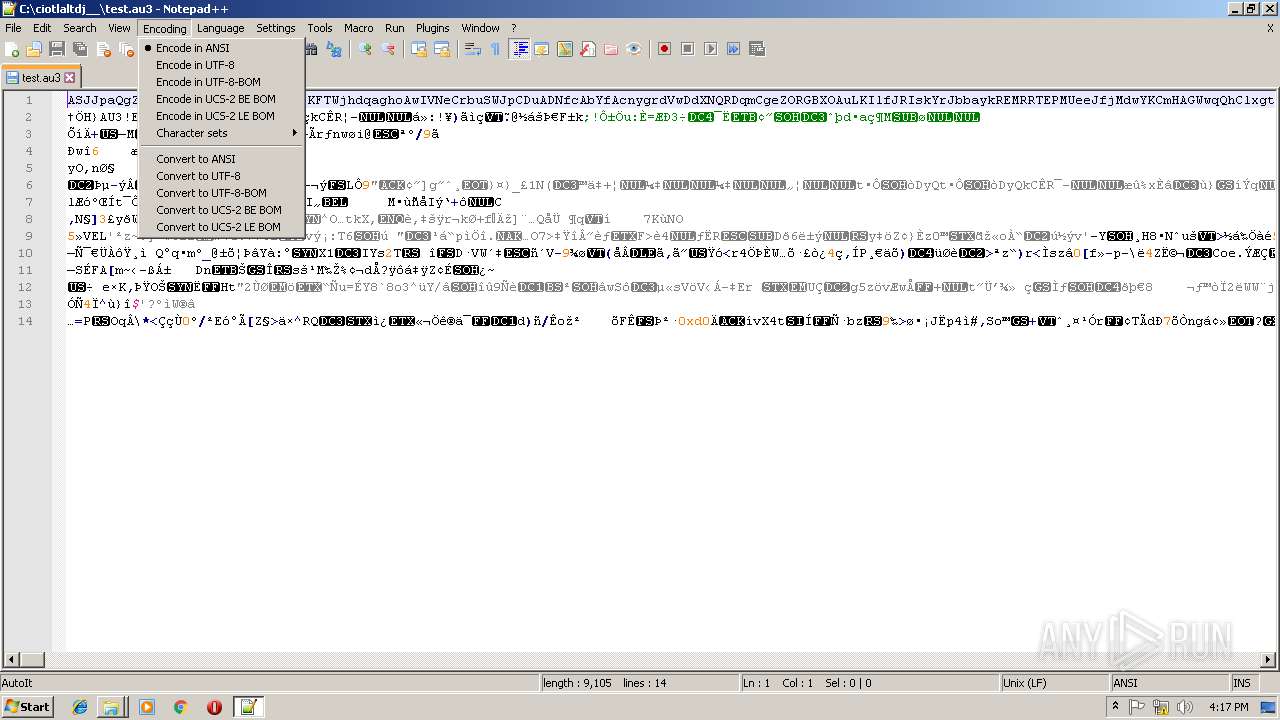Choose Convert to UTF-8-BOM
Viewport: 1280px width, 720px height.
pyautogui.click(x=221, y=193)
